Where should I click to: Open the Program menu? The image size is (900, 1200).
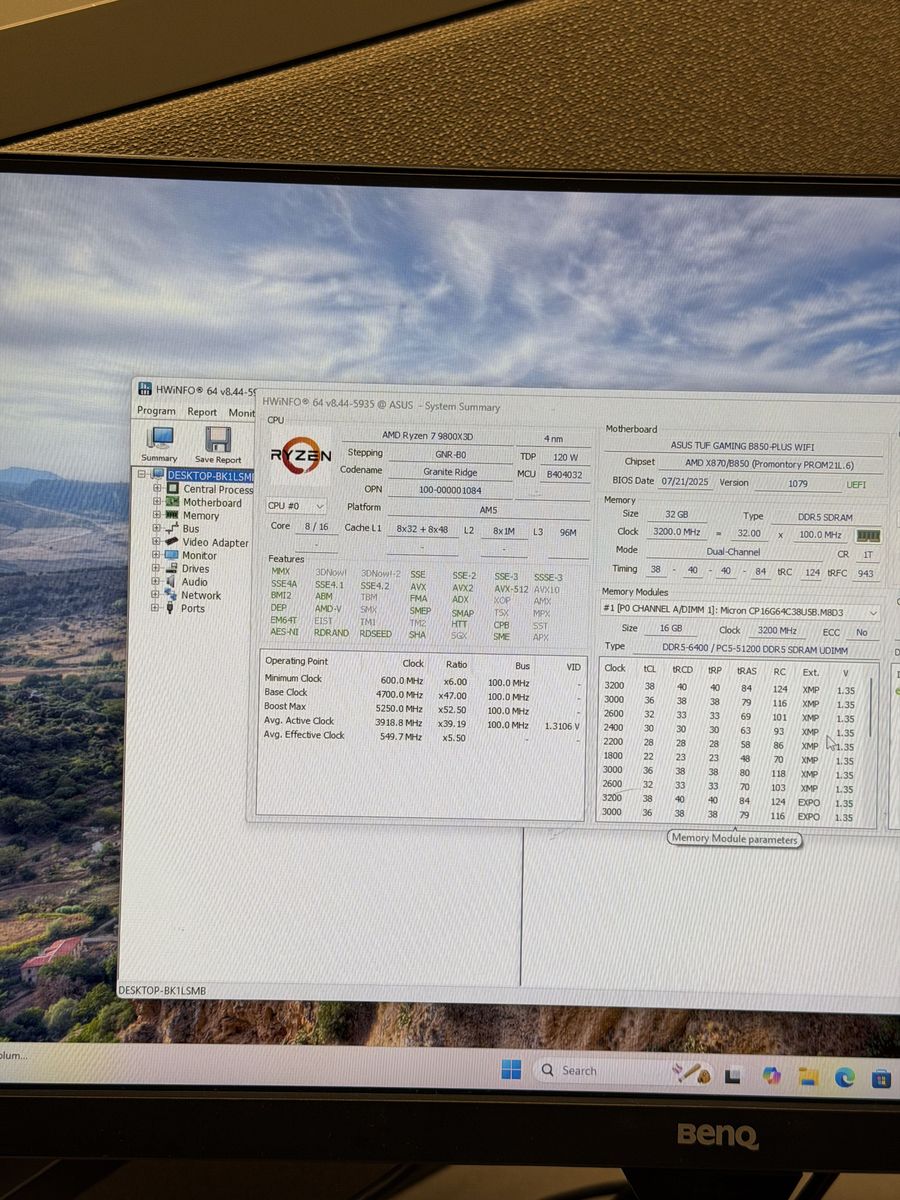click(x=156, y=411)
